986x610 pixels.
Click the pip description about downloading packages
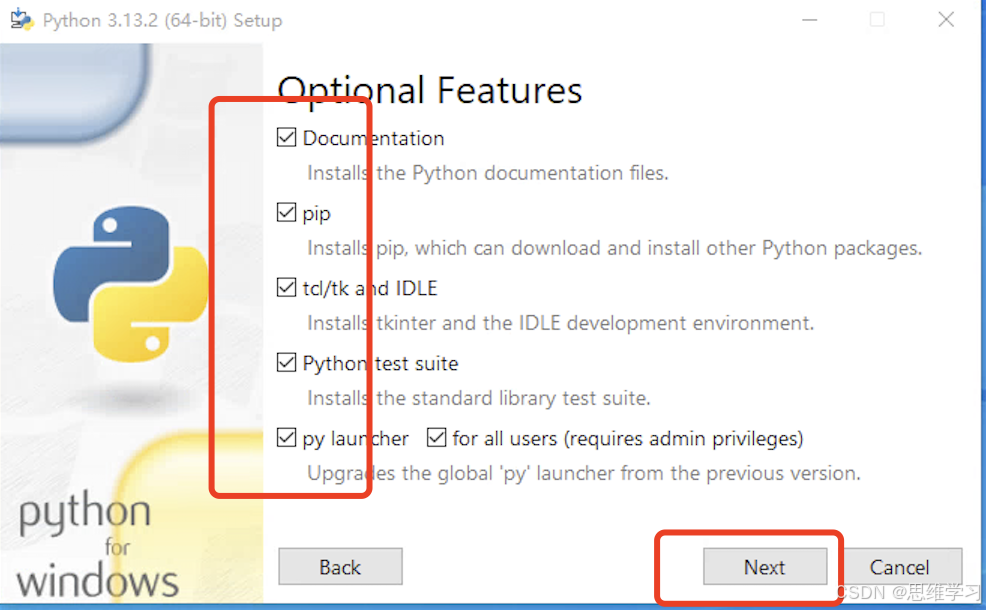point(614,248)
